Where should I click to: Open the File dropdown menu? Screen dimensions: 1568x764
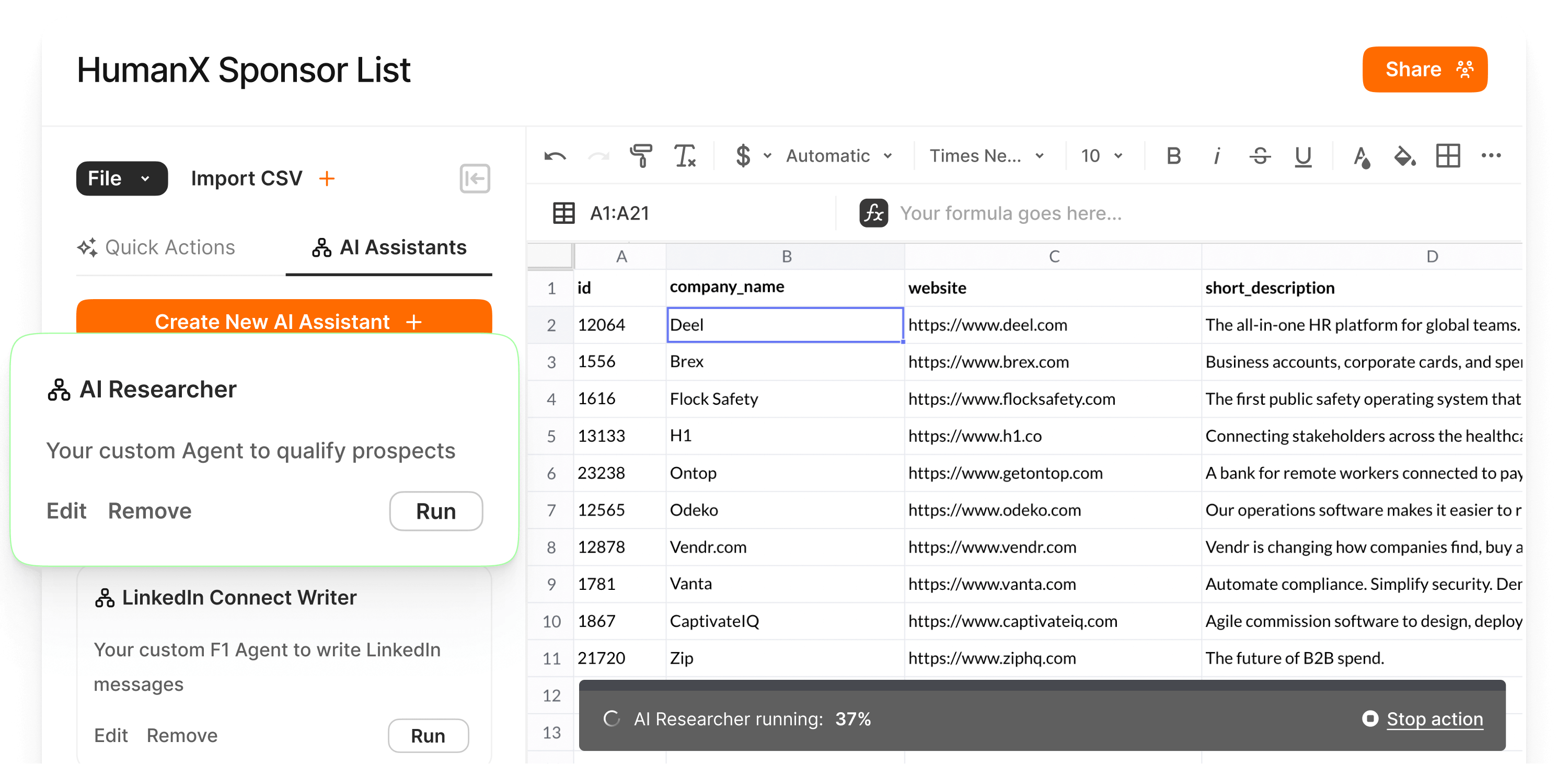[x=121, y=178]
